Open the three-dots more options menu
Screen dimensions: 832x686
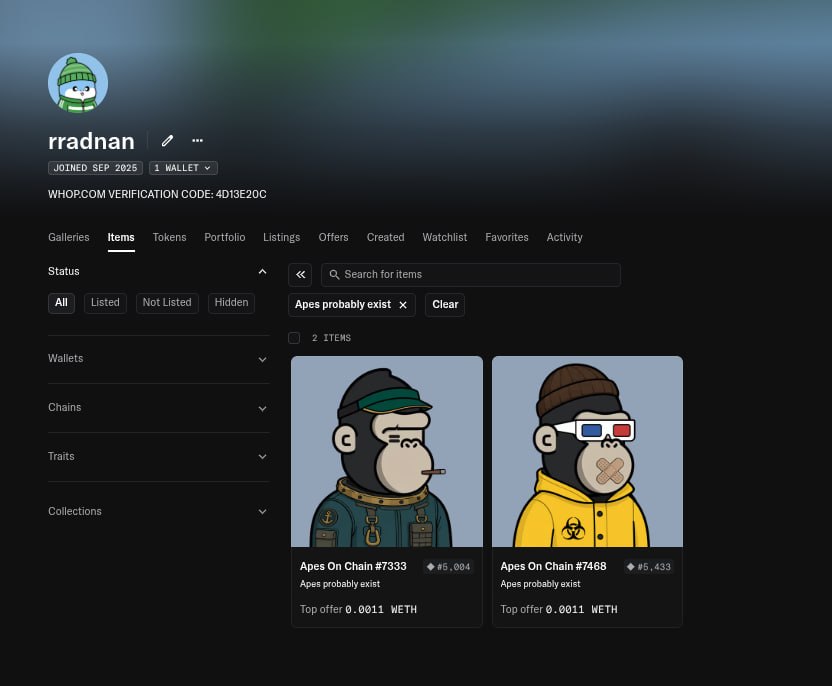[197, 141]
